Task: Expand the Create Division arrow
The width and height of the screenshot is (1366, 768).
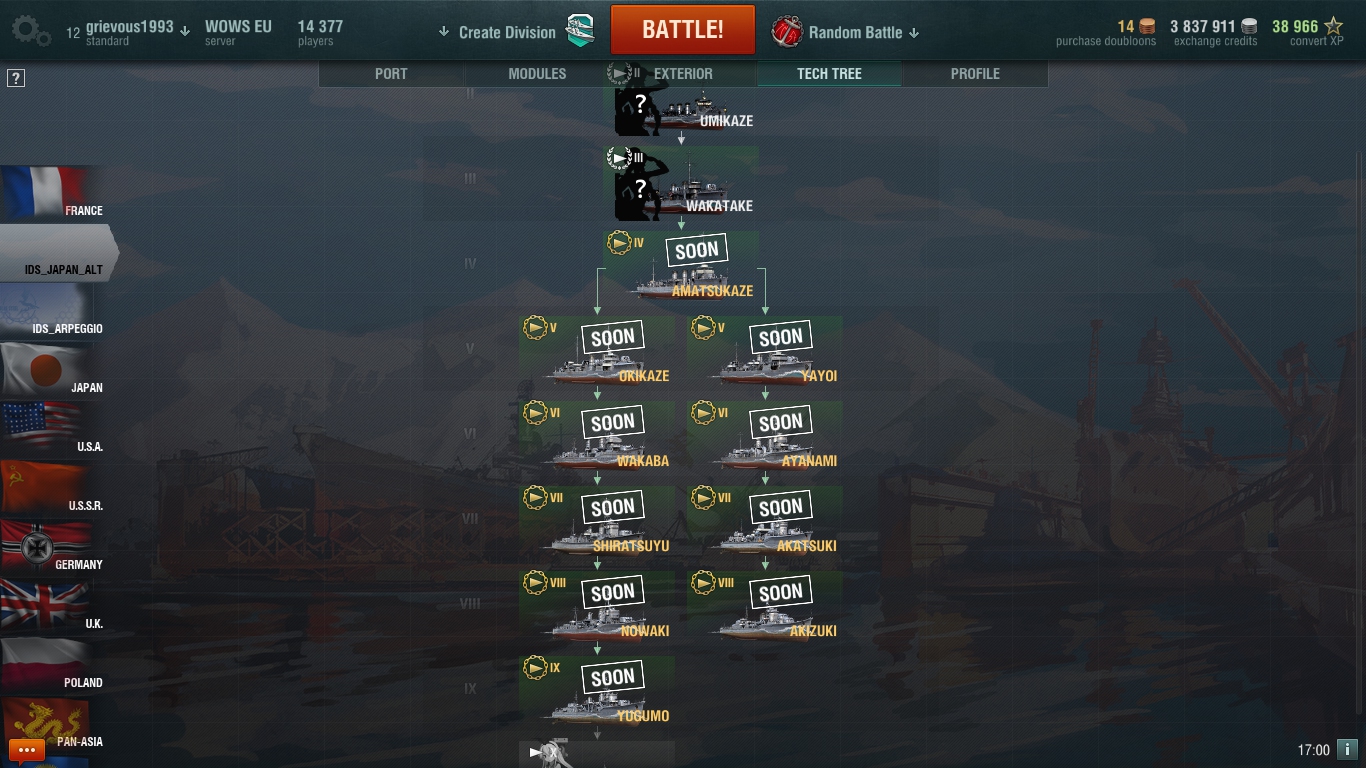Action: click(444, 32)
